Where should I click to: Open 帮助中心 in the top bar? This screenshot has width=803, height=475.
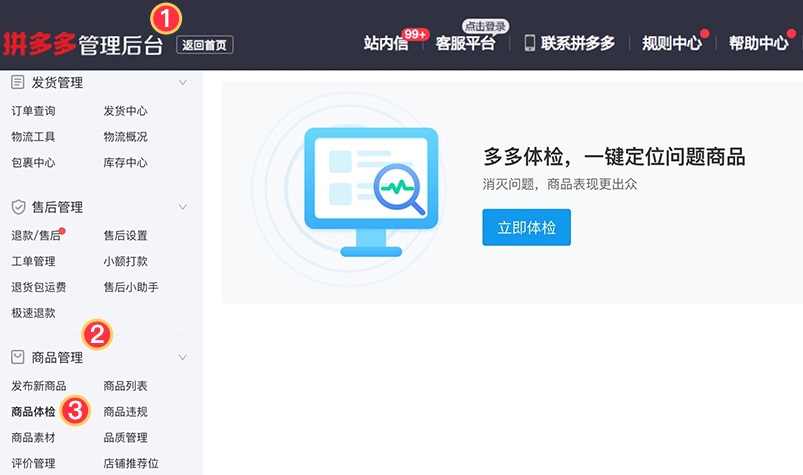pyautogui.click(x=758, y=44)
